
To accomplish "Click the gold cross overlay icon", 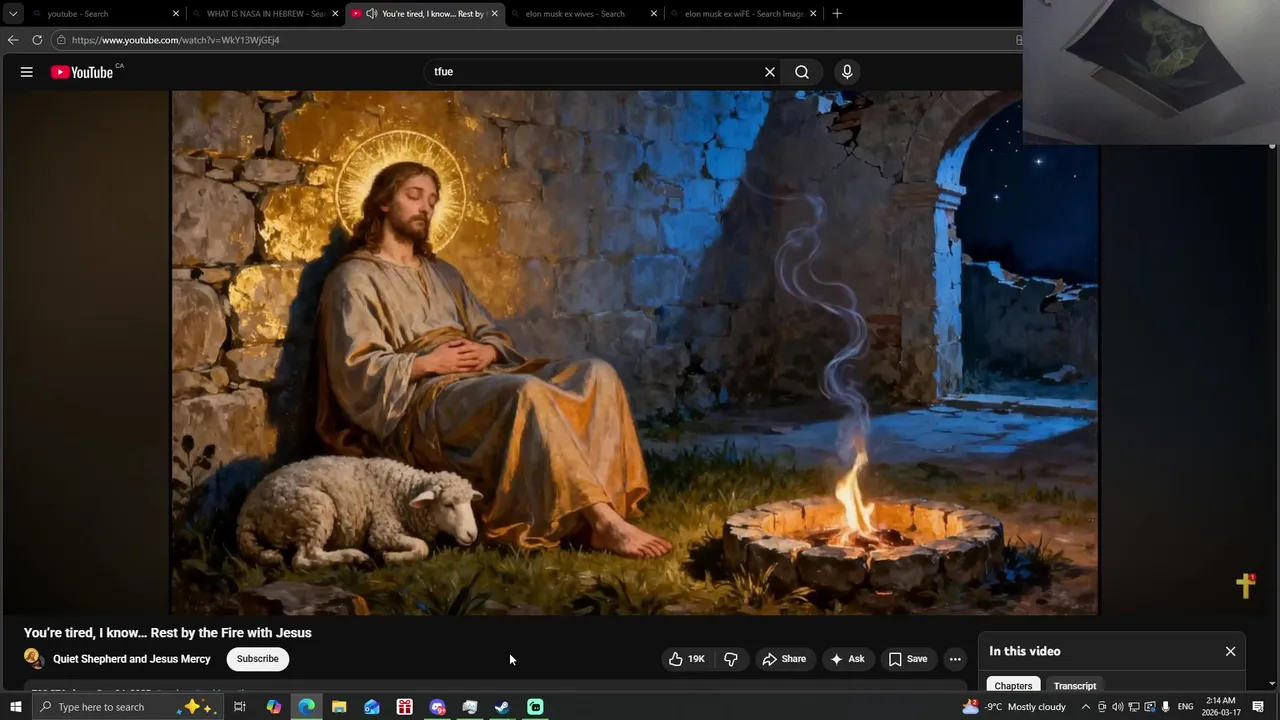I will [x=1246, y=586].
